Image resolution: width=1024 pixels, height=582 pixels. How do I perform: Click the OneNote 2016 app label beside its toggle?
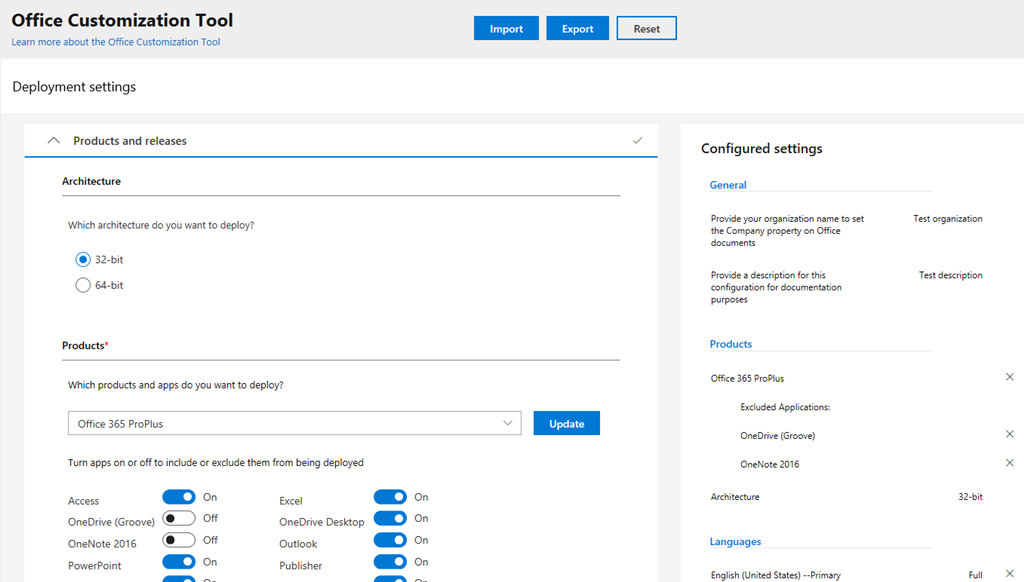pos(102,543)
